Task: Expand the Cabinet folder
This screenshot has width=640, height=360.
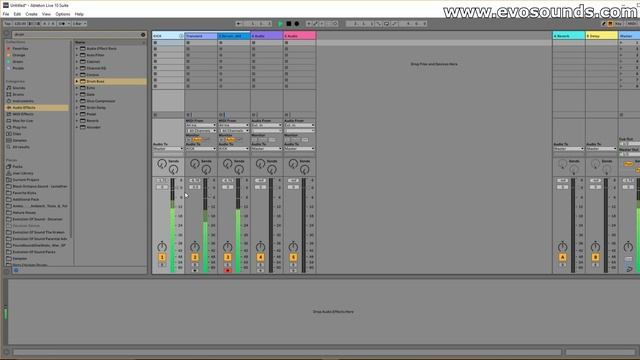Action: click(x=77, y=62)
